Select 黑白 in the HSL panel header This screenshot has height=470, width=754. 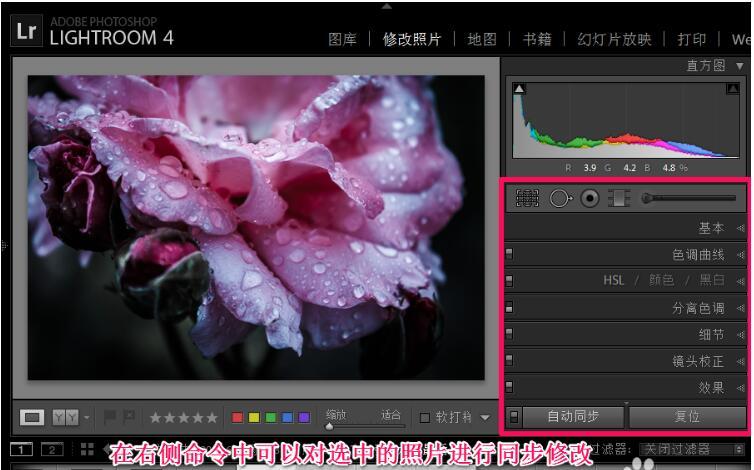[712, 280]
